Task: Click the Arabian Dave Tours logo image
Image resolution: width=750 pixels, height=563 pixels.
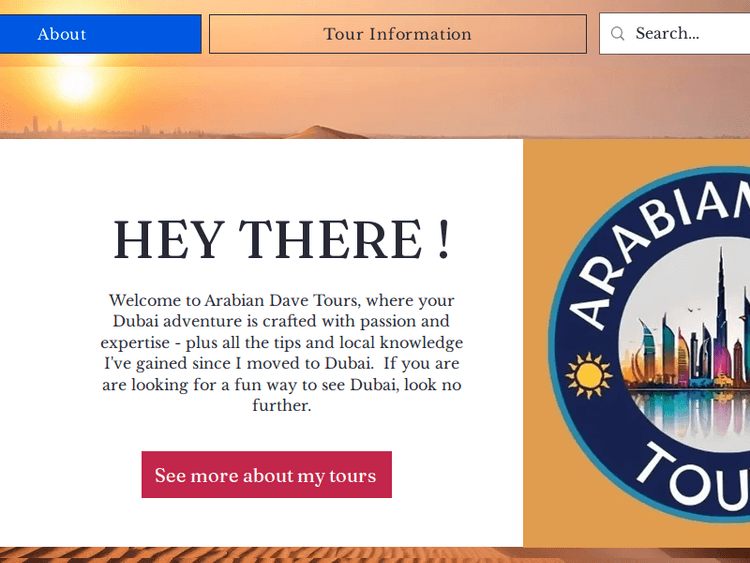Action: (650, 343)
